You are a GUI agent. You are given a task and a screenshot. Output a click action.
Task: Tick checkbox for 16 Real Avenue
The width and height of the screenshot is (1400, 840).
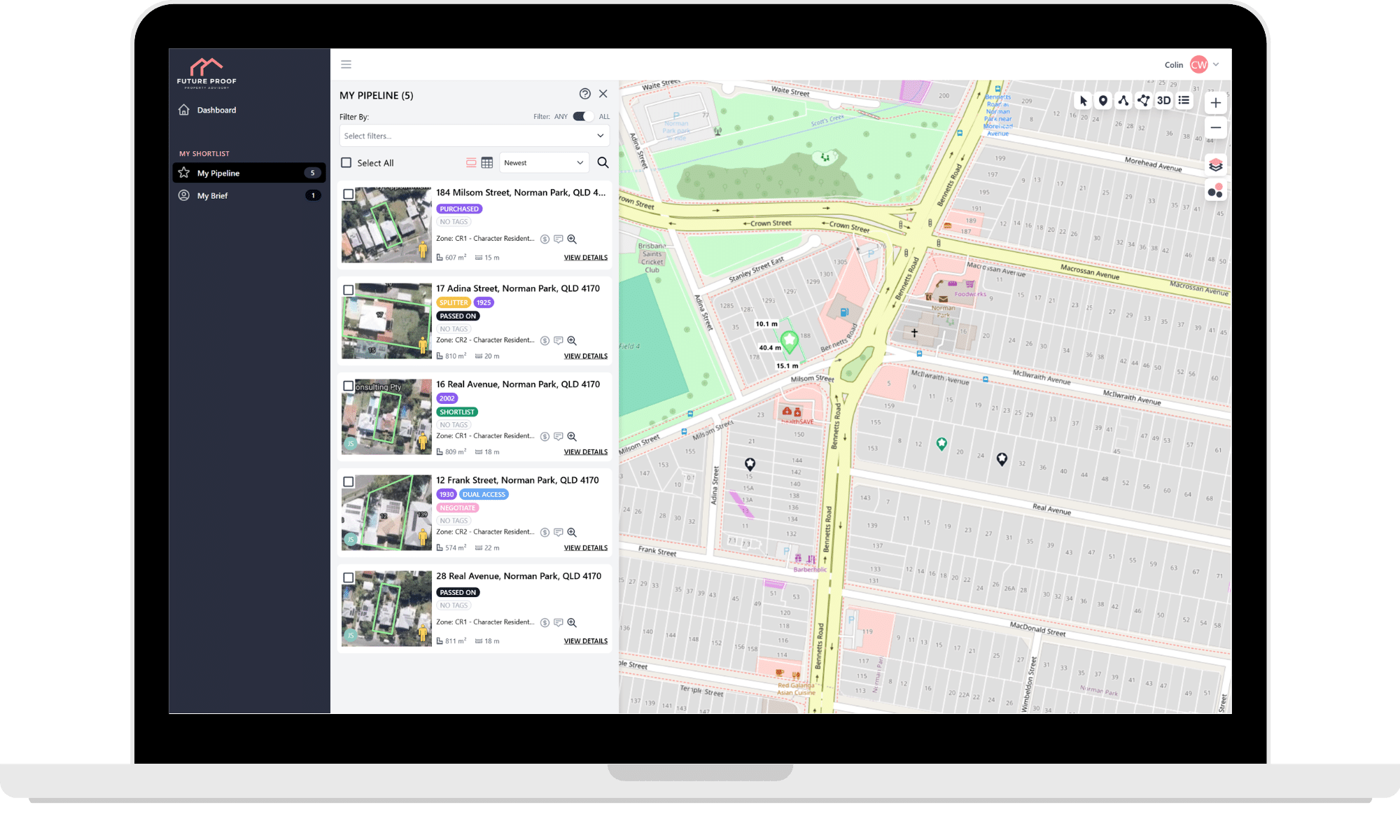click(x=349, y=386)
